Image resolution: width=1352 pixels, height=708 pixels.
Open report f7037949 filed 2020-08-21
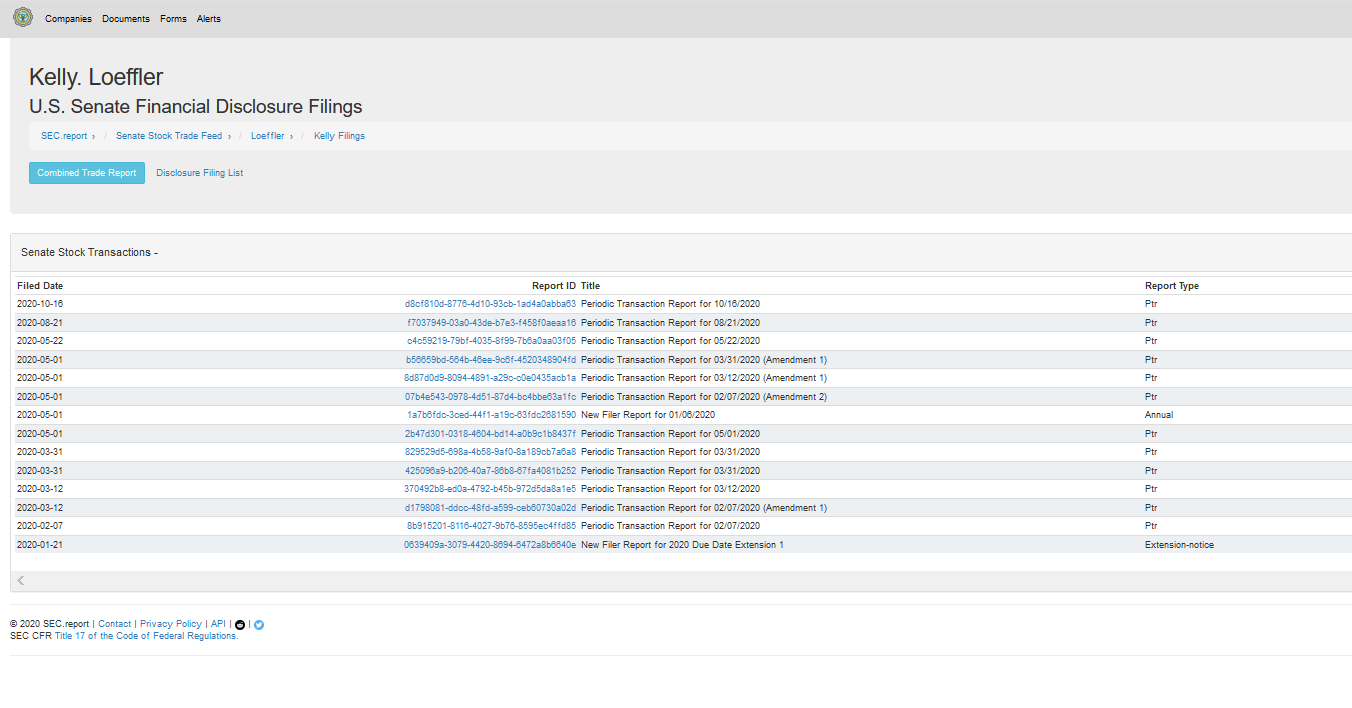(491, 323)
